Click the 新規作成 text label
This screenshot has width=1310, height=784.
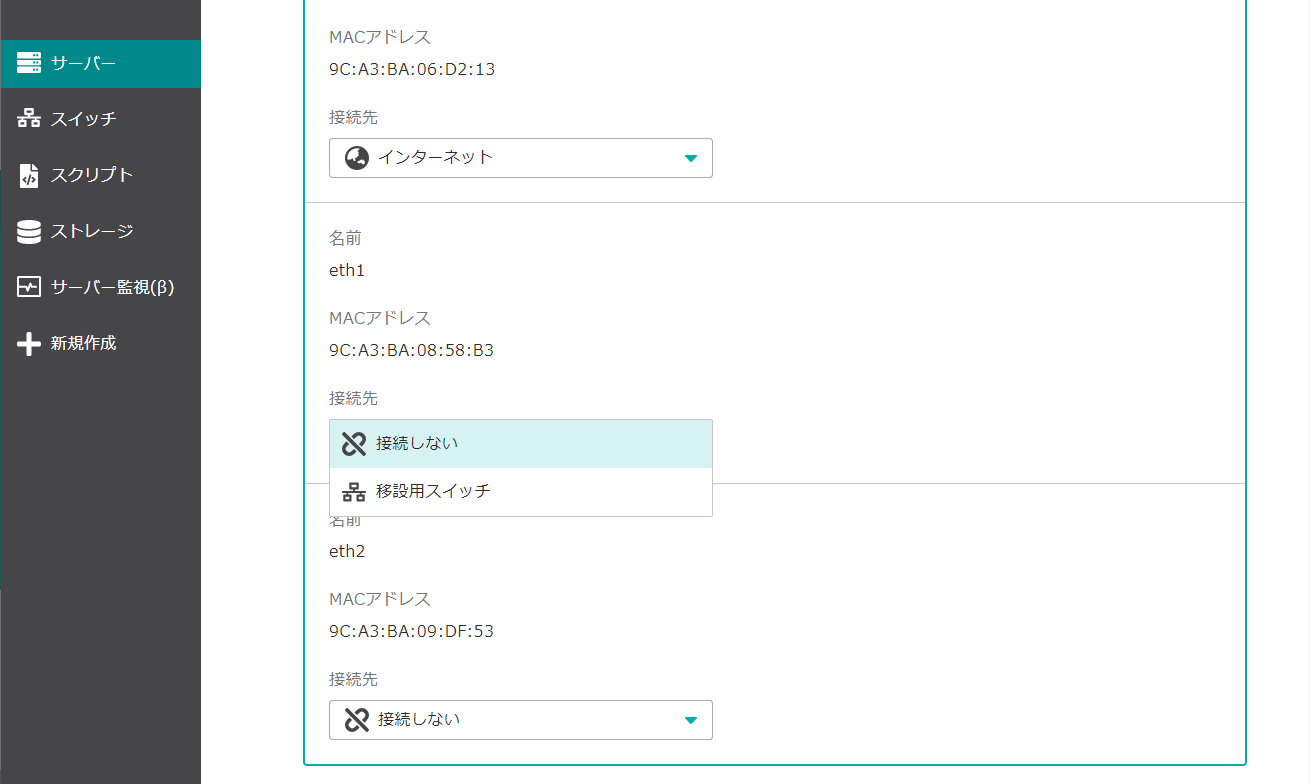click(84, 343)
